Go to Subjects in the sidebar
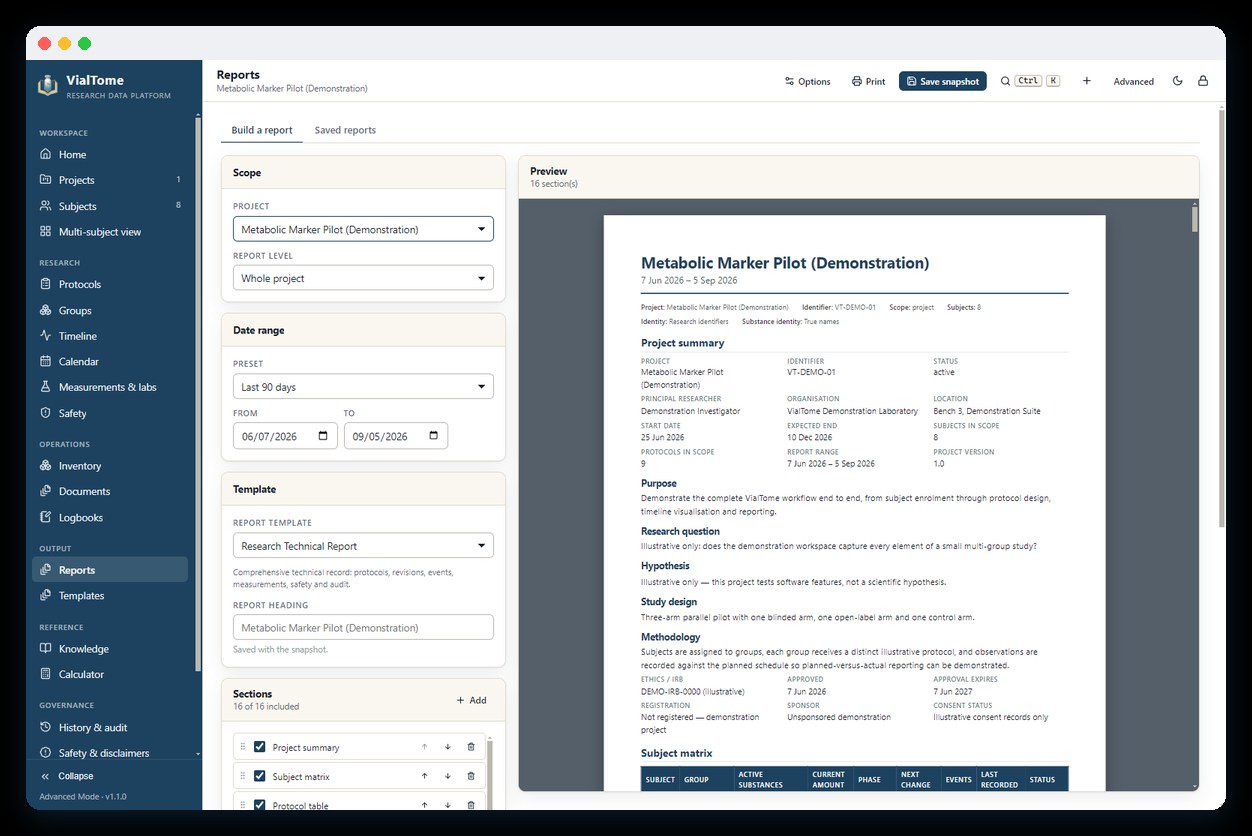 (111, 206)
